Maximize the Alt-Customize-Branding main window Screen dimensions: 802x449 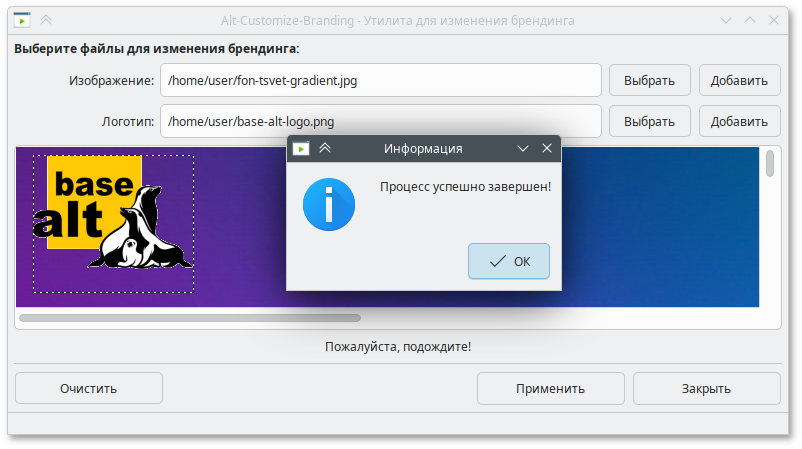point(750,20)
